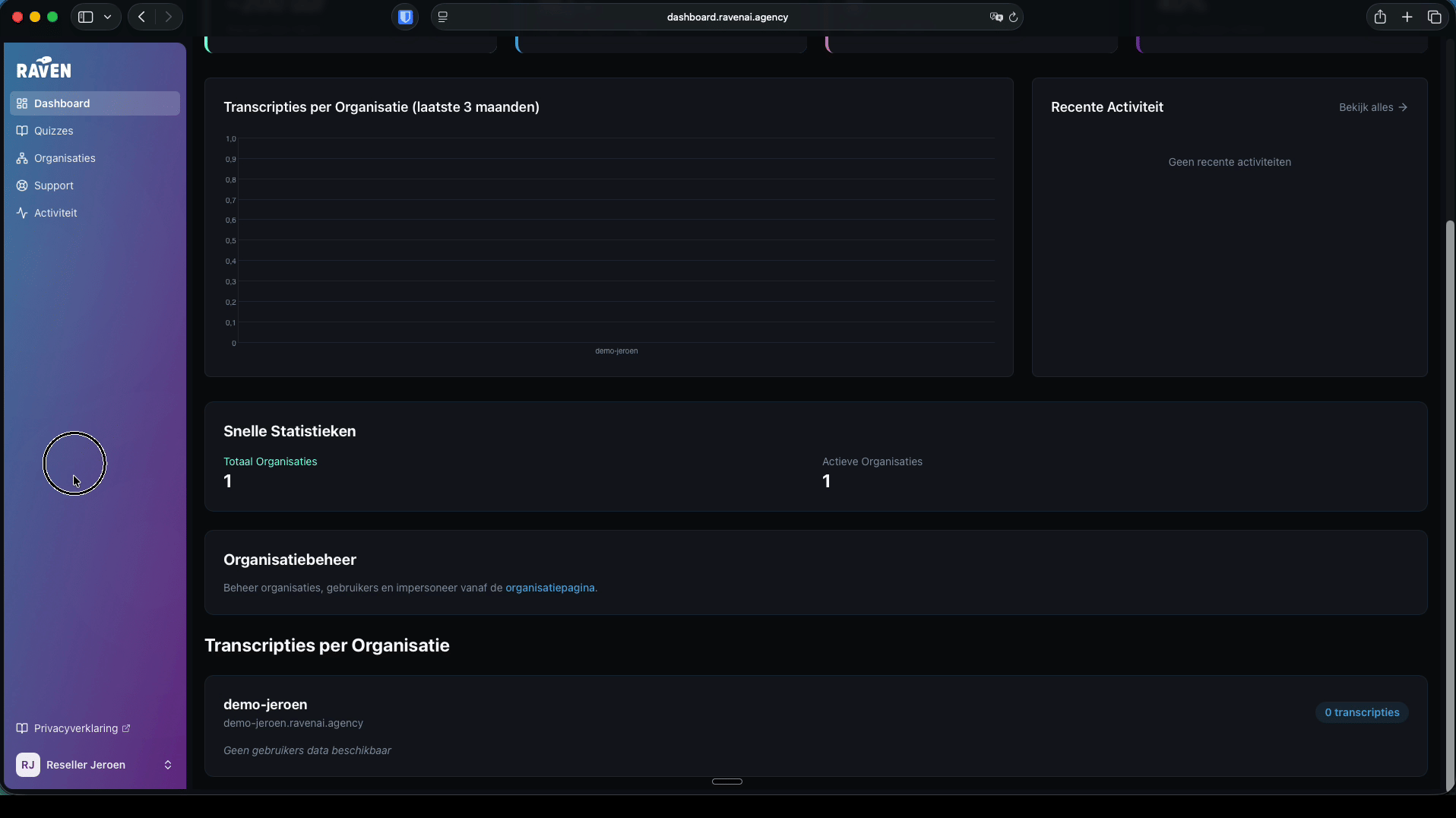Open the Privacyverklaring external link
The image size is (1456, 818).
pyautogui.click(x=75, y=728)
